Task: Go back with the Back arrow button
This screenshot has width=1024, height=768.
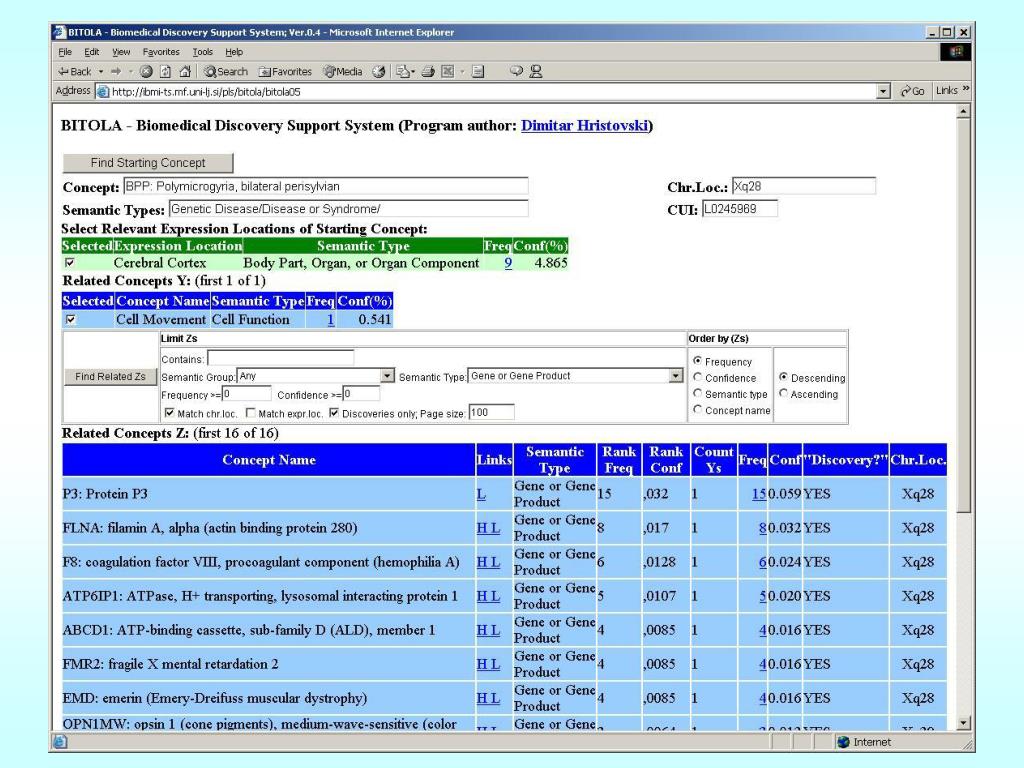Action: (x=74, y=71)
